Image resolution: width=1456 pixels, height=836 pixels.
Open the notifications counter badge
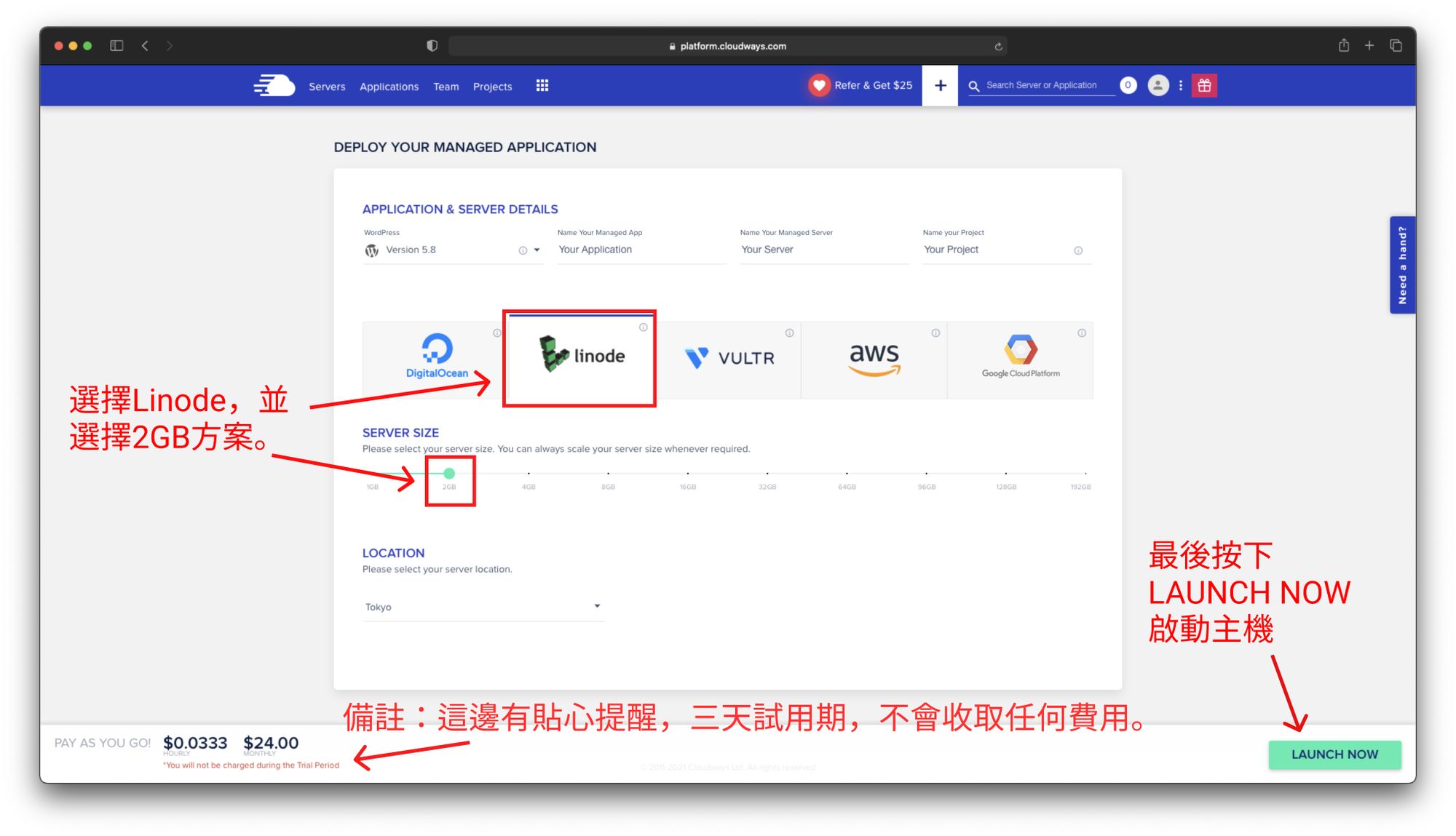click(x=1128, y=85)
